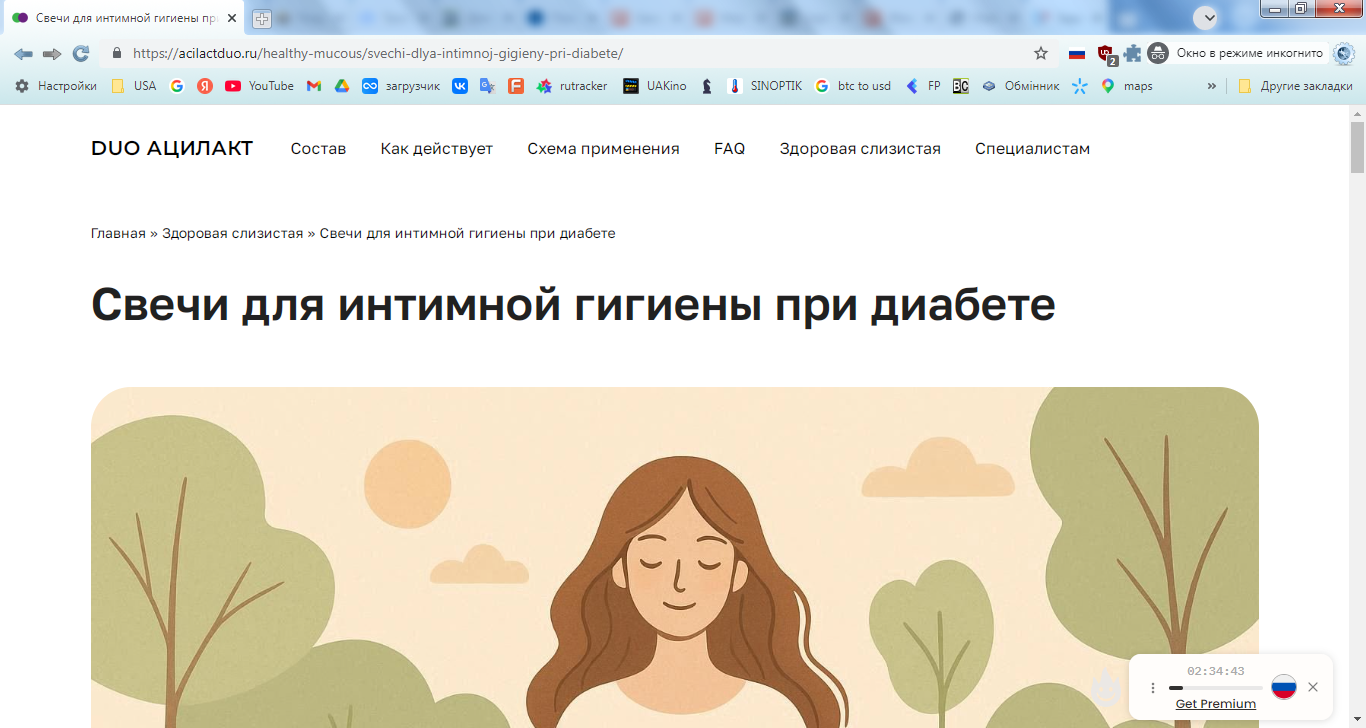The width and height of the screenshot is (1366, 728).
Task: Select the "Свечи для интимной гигиены" browser tab
Action: coord(124,19)
